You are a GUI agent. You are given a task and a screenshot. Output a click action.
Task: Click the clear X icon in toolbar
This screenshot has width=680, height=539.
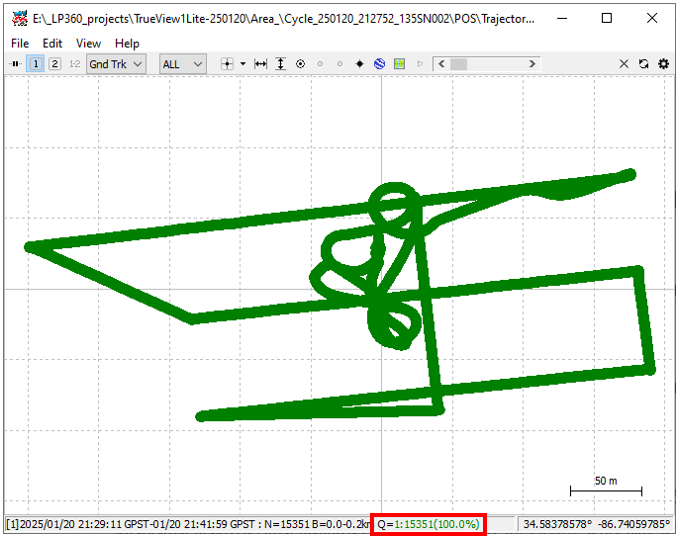[624, 64]
